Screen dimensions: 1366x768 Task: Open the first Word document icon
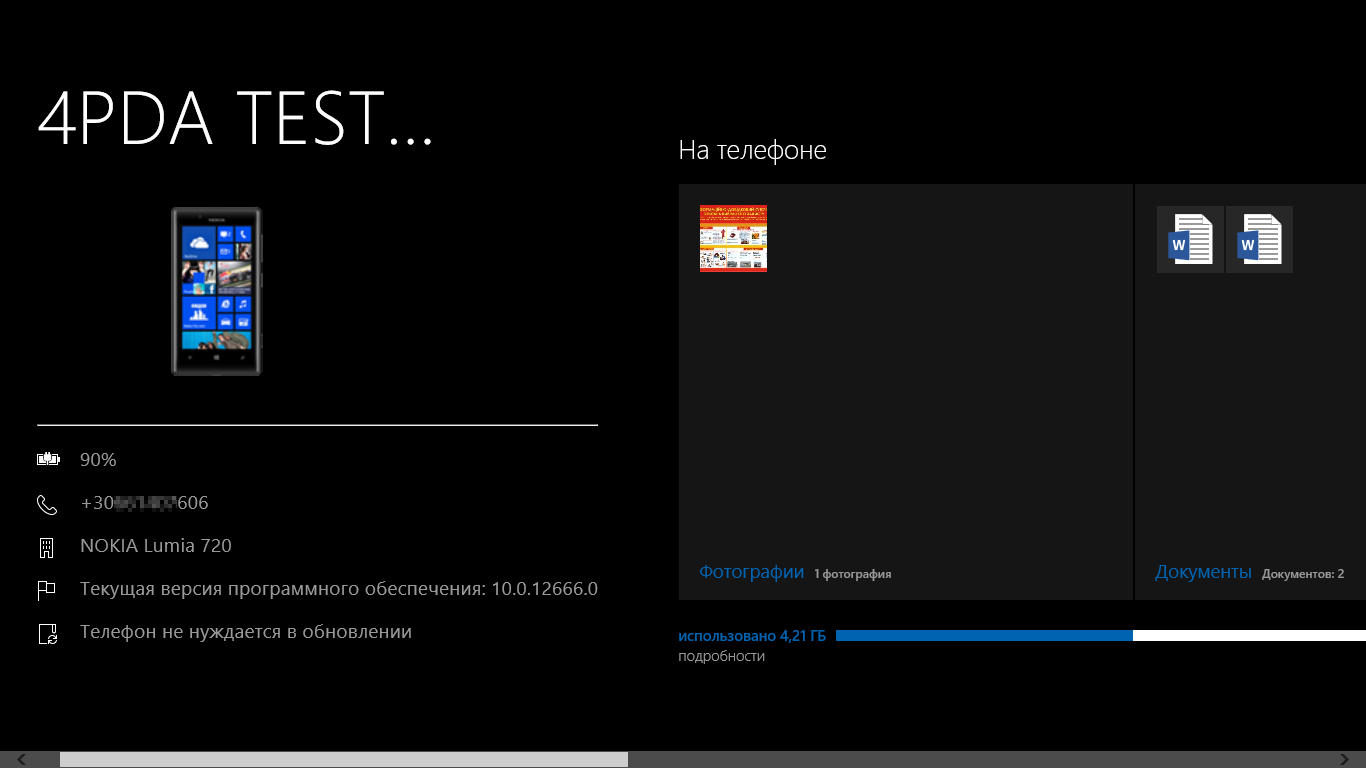point(1190,239)
